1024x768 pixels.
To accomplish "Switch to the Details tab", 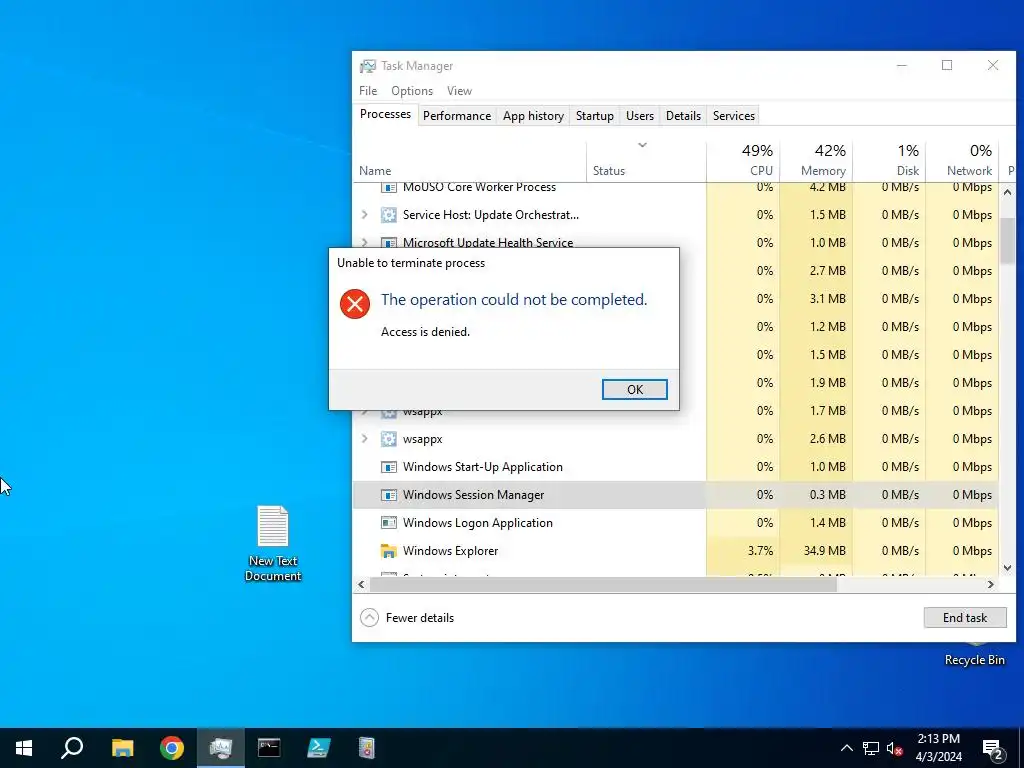I will 683,116.
